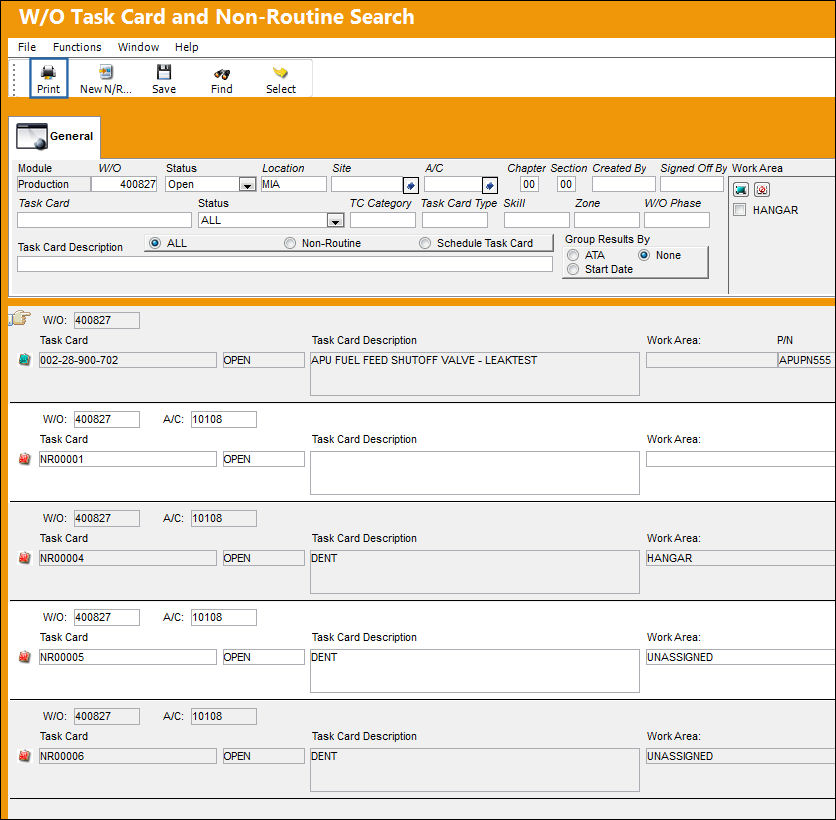Click the Zone input field
This screenshot has width=836, height=820.
click(607, 220)
